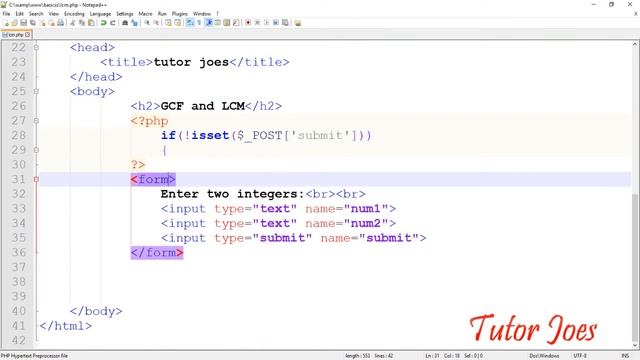Click the vertical scrollbar up arrow
This screenshot has width=640, height=360.
636,44
